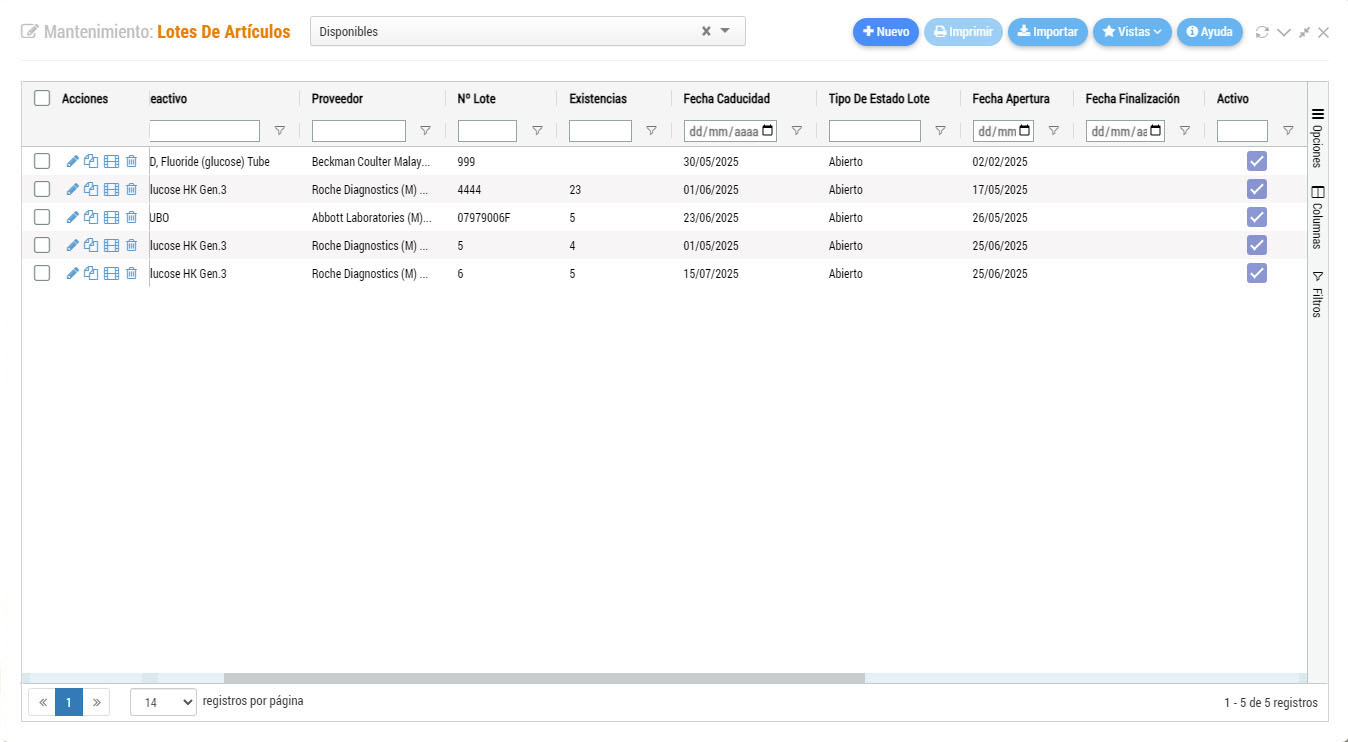Screen dimensions: 1348x742
Task: Open the Fecha Finalización date picker
Action: point(1156,131)
